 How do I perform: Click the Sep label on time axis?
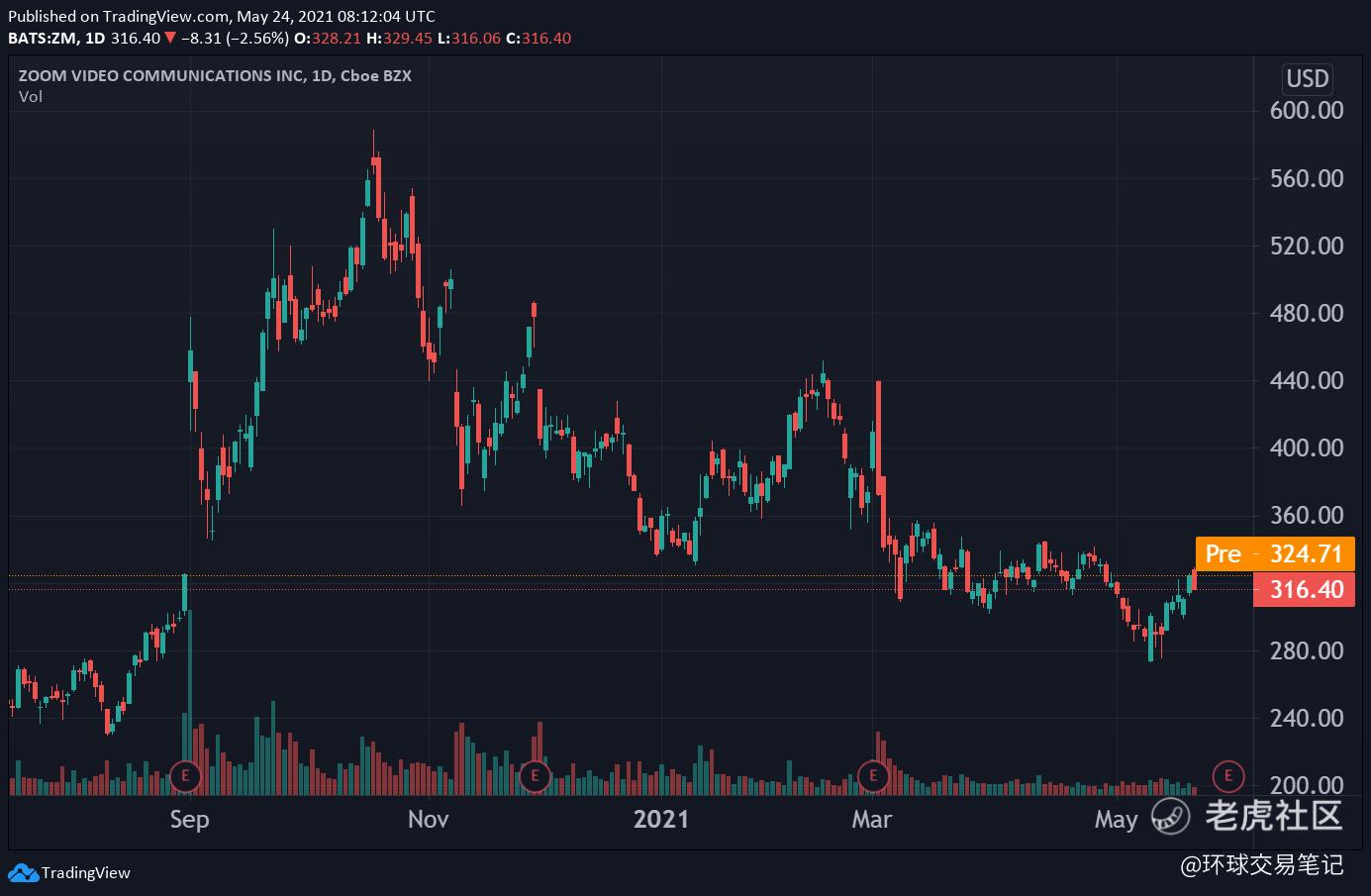(x=189, y=820)
